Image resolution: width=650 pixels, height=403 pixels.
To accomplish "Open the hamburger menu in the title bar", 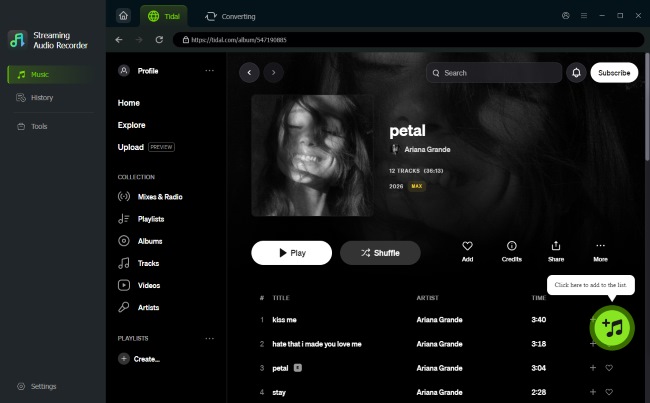I will [x=584, y=16].
